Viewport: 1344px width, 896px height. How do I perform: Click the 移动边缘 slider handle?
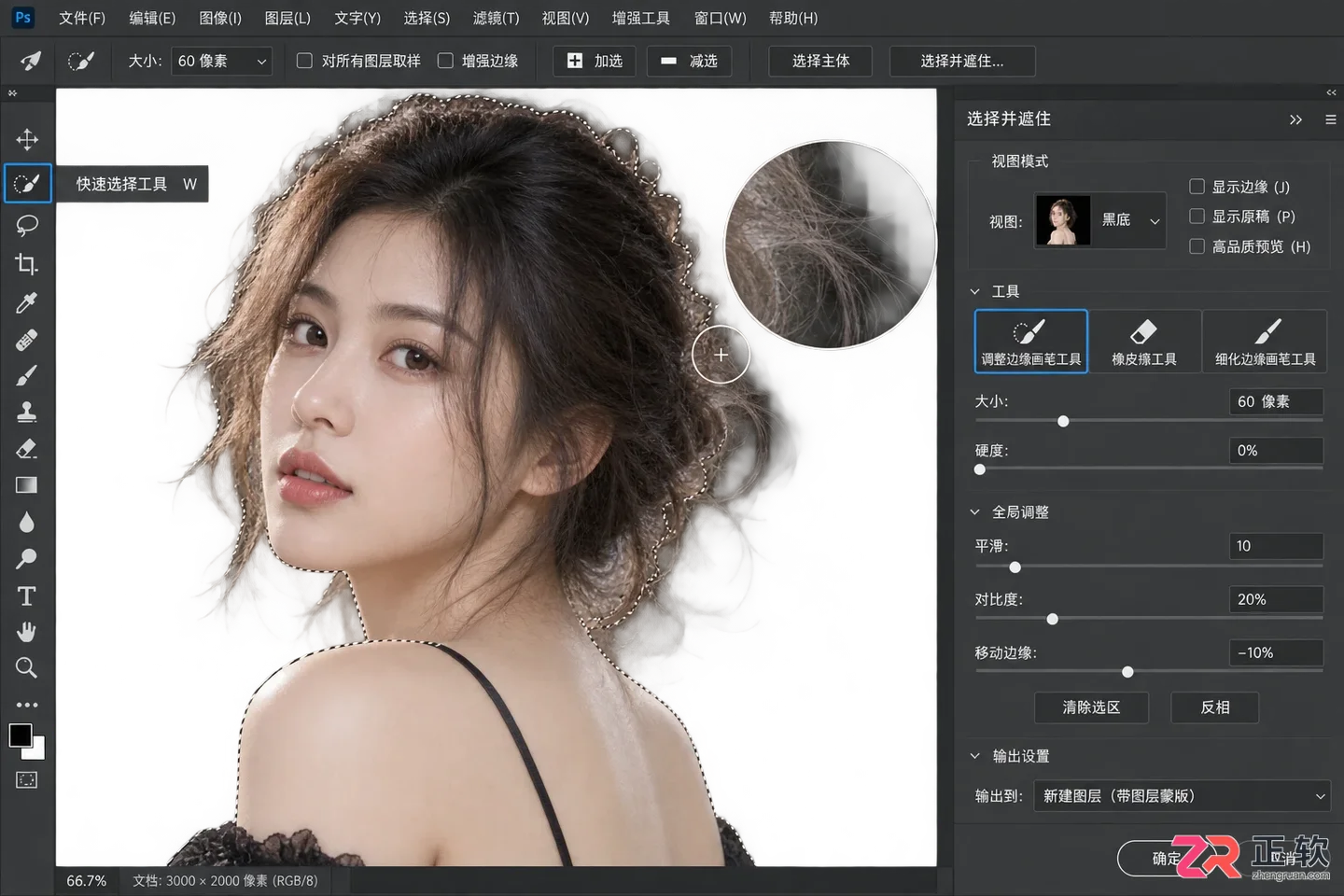pyautogui.click(x=1127, y=672)
